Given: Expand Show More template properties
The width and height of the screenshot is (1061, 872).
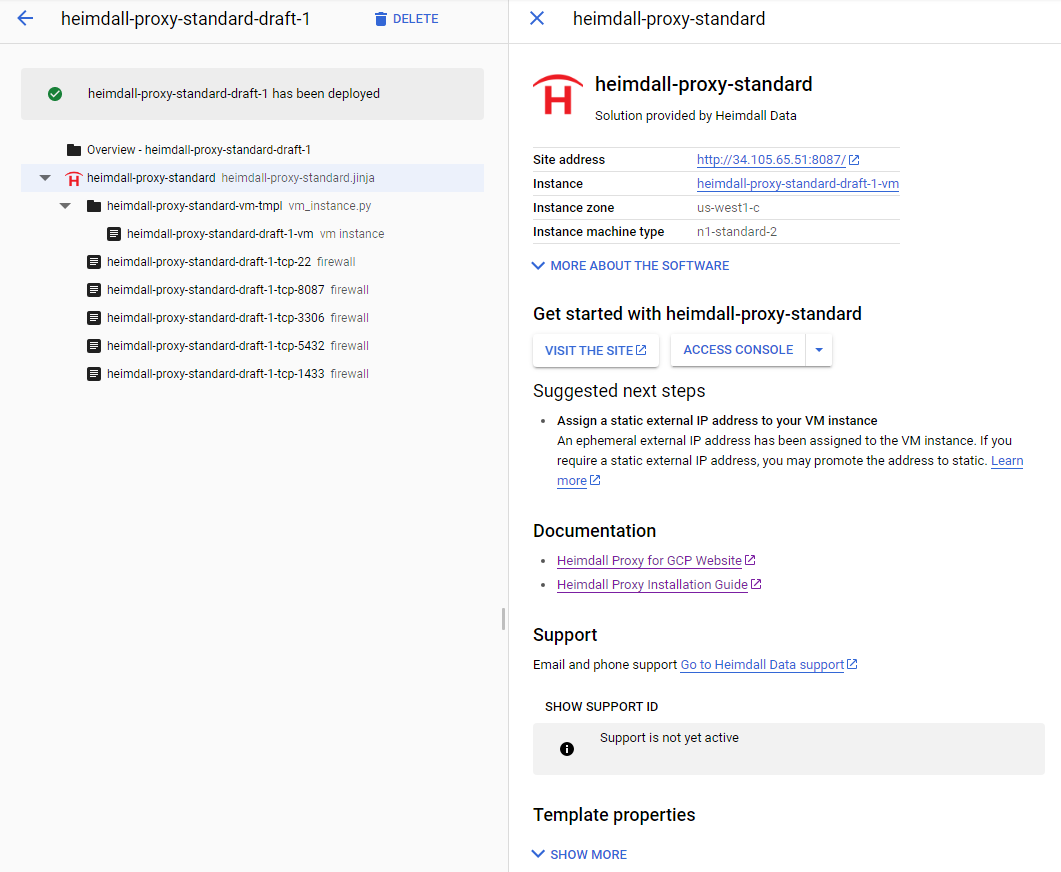Looking at the screenshot, I should point(580,855).
